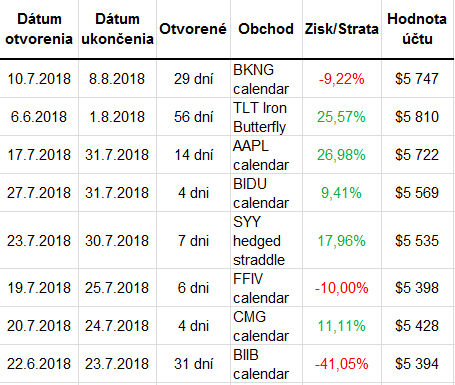Image resolution: width=455 pixels, height=385 pixels.
Task: Select the SYY hedged straddle cell
Action: [x=266, y=241]
